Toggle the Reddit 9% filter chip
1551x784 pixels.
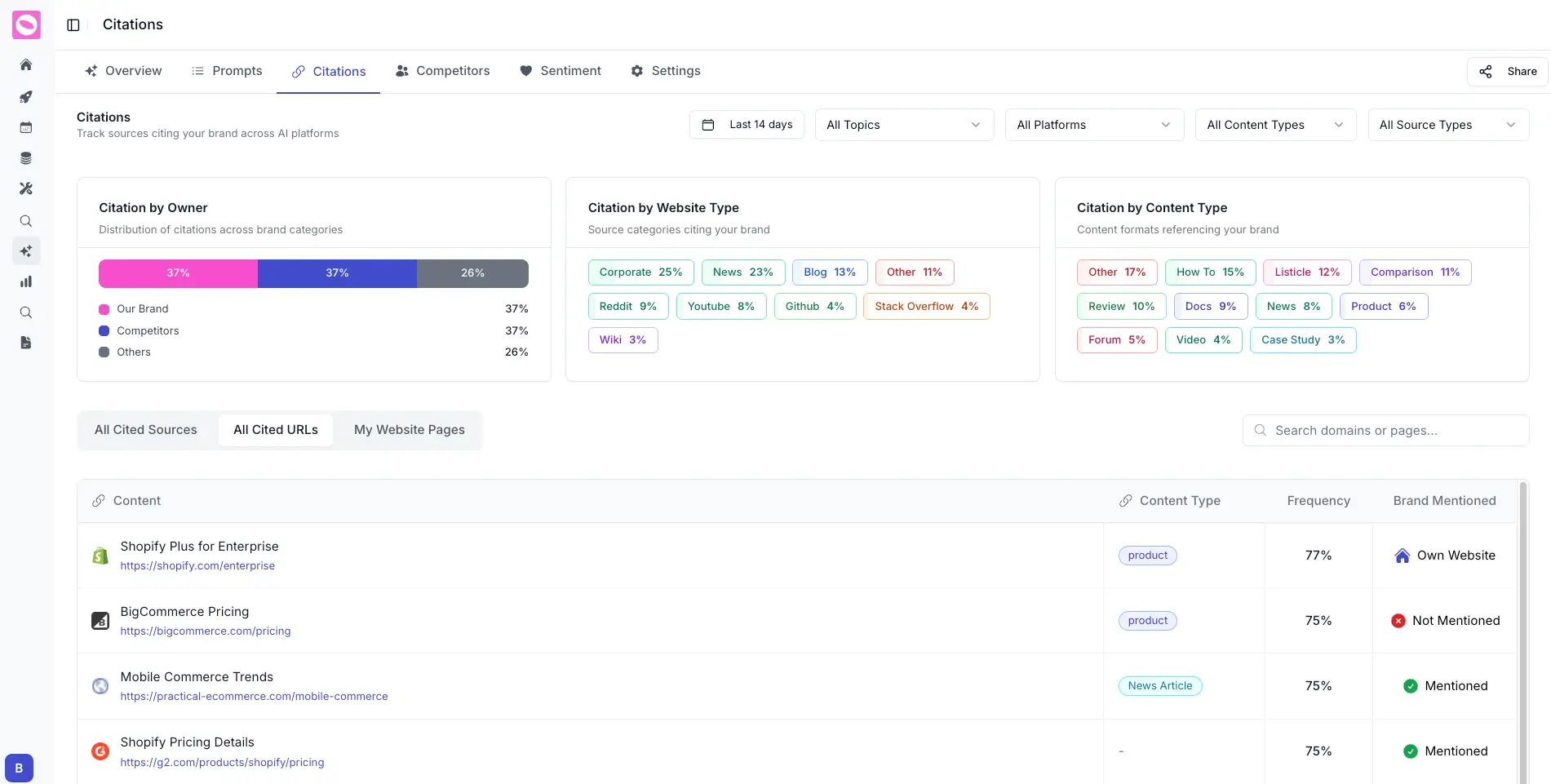tap(627, 306)
